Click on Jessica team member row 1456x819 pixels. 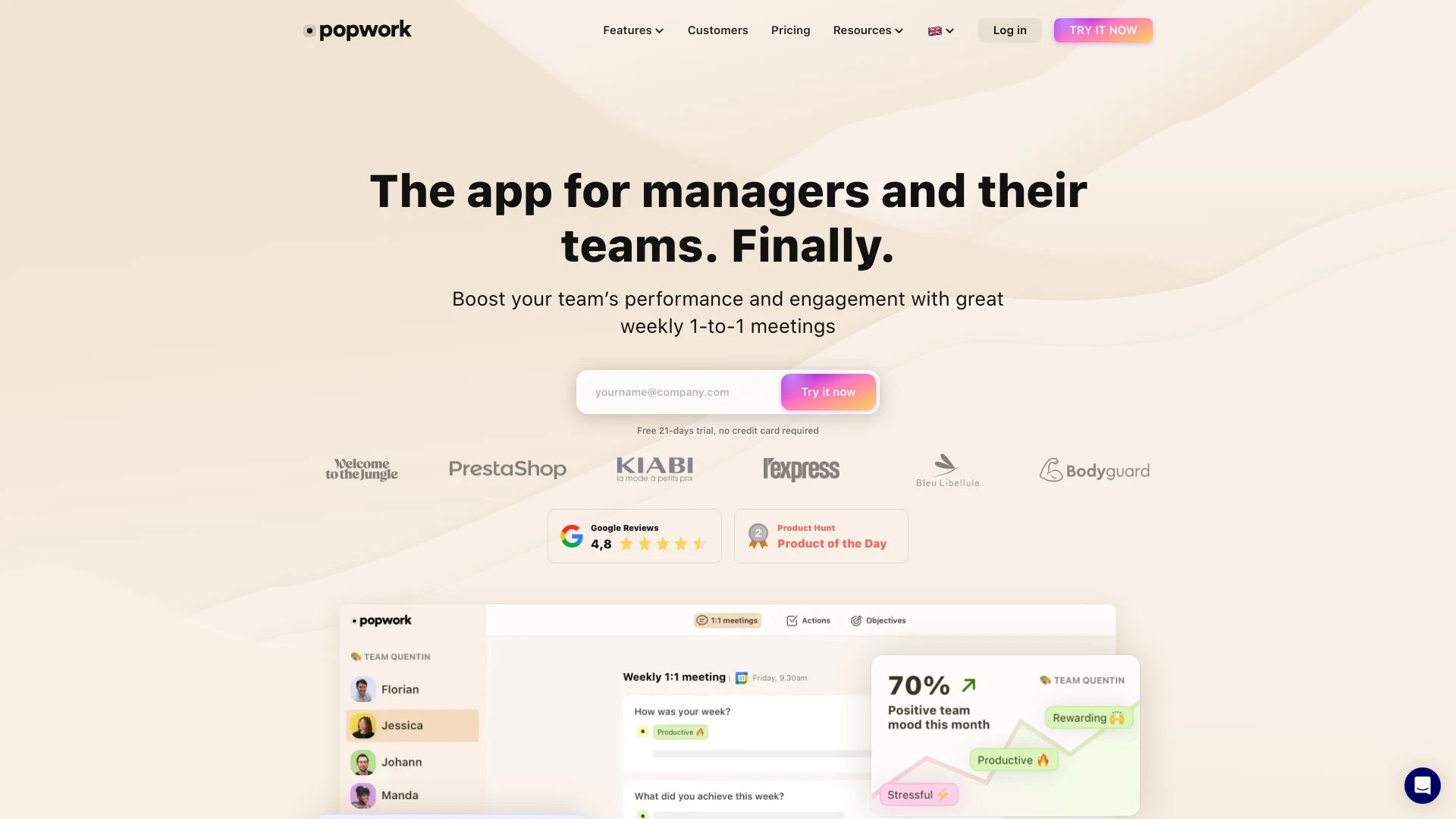tap(412, 725)
